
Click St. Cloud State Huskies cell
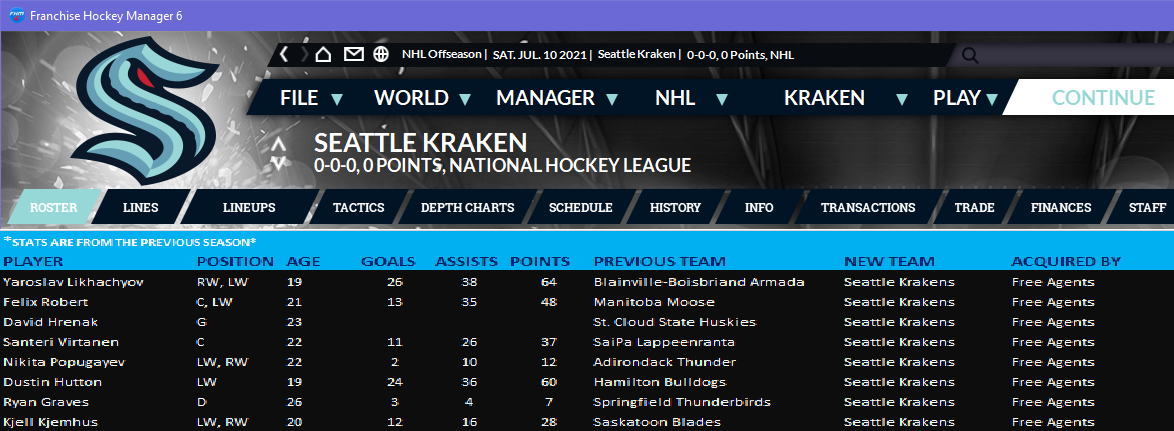pyautogui.click(x=675, y=322)
